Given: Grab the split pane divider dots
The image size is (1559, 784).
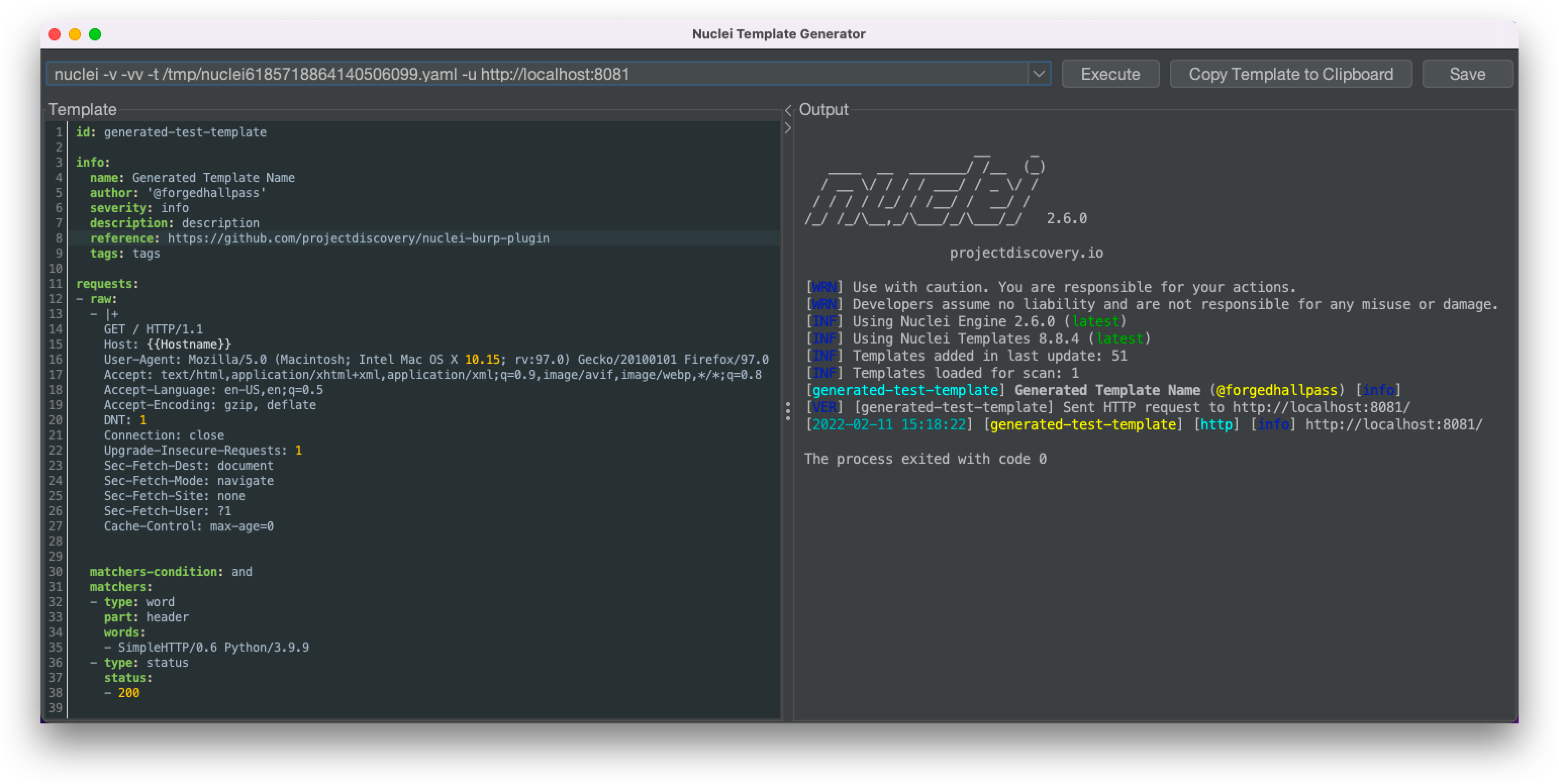Looking at the screenshot, I should coord(788,411).
